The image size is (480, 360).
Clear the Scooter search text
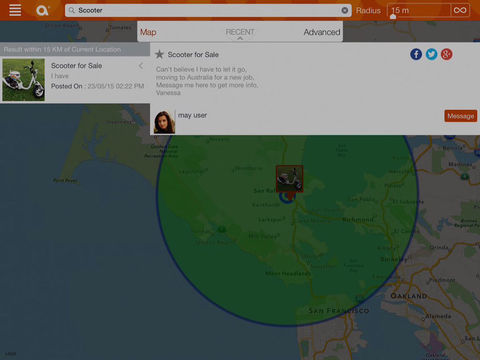tap(345, 11)
